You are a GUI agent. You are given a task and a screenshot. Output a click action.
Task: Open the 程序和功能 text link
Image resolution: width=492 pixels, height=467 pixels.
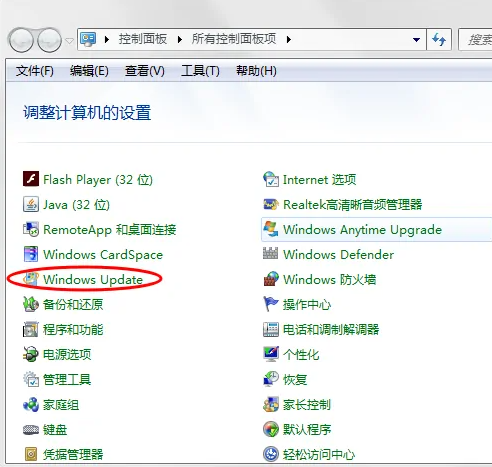click(x=73, y=330)
